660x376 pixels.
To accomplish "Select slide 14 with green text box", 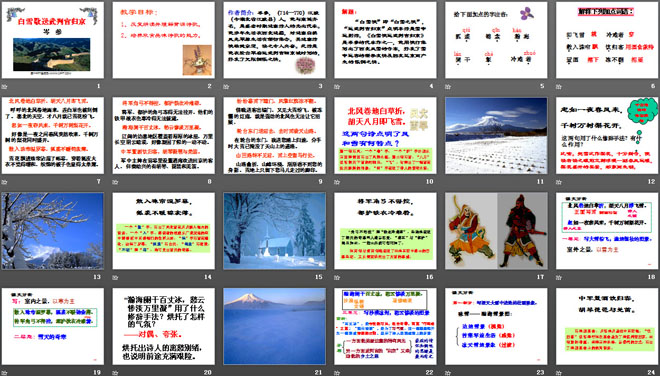I will [x=163, y=231].
